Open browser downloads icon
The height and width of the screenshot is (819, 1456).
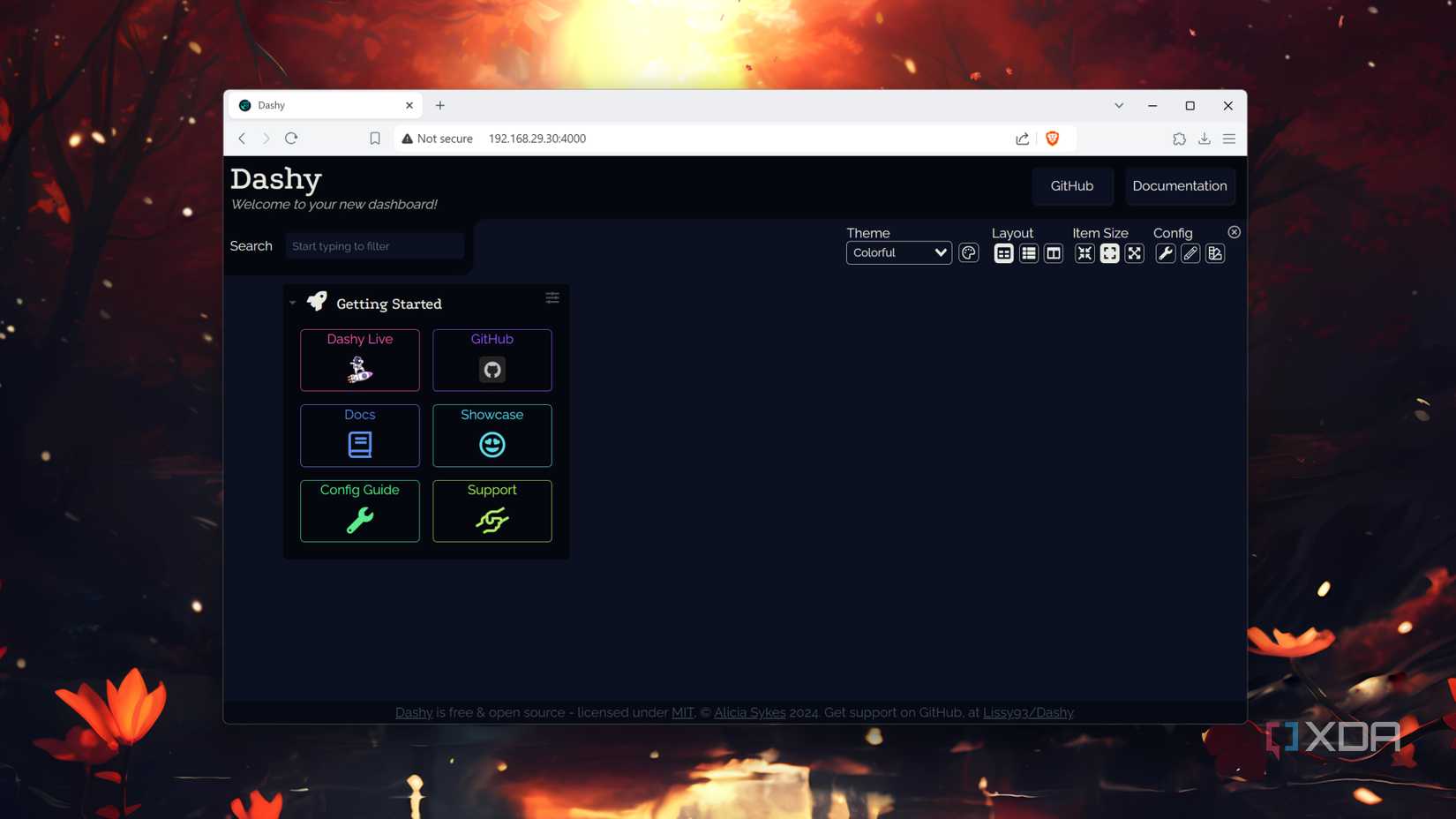tap(1204, 139)
